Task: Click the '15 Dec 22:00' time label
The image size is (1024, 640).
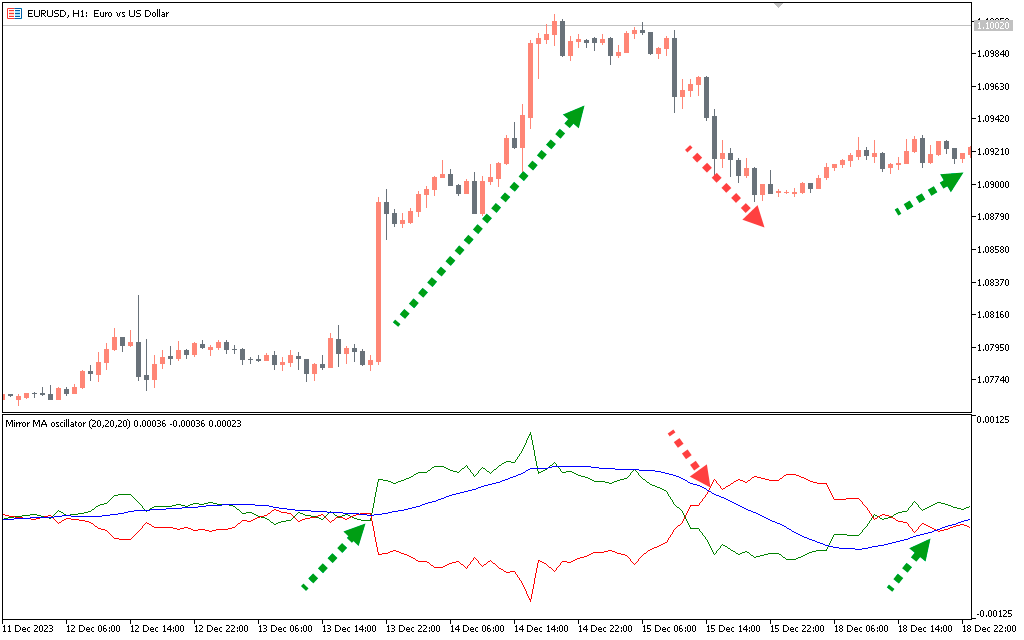Action: [x=797, y=628]
